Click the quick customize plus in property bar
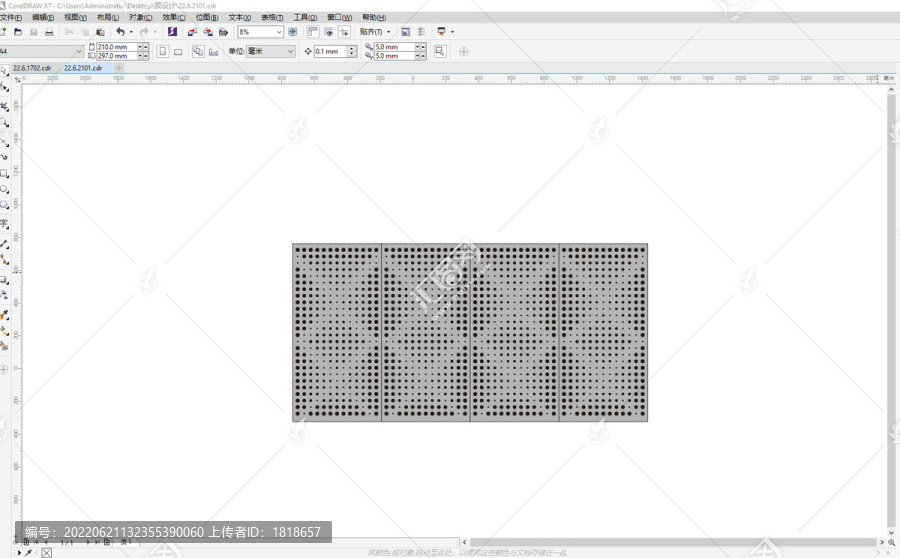 click(464, 52)
